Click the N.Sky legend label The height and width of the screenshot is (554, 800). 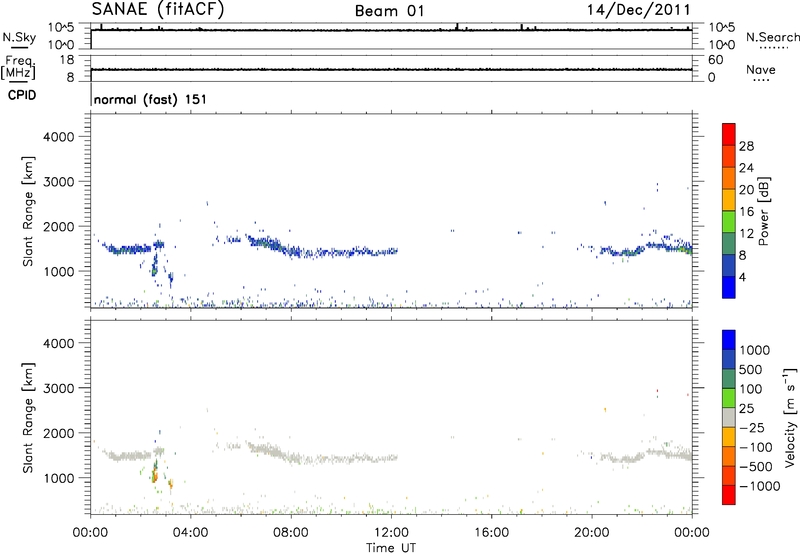[19, 37]
